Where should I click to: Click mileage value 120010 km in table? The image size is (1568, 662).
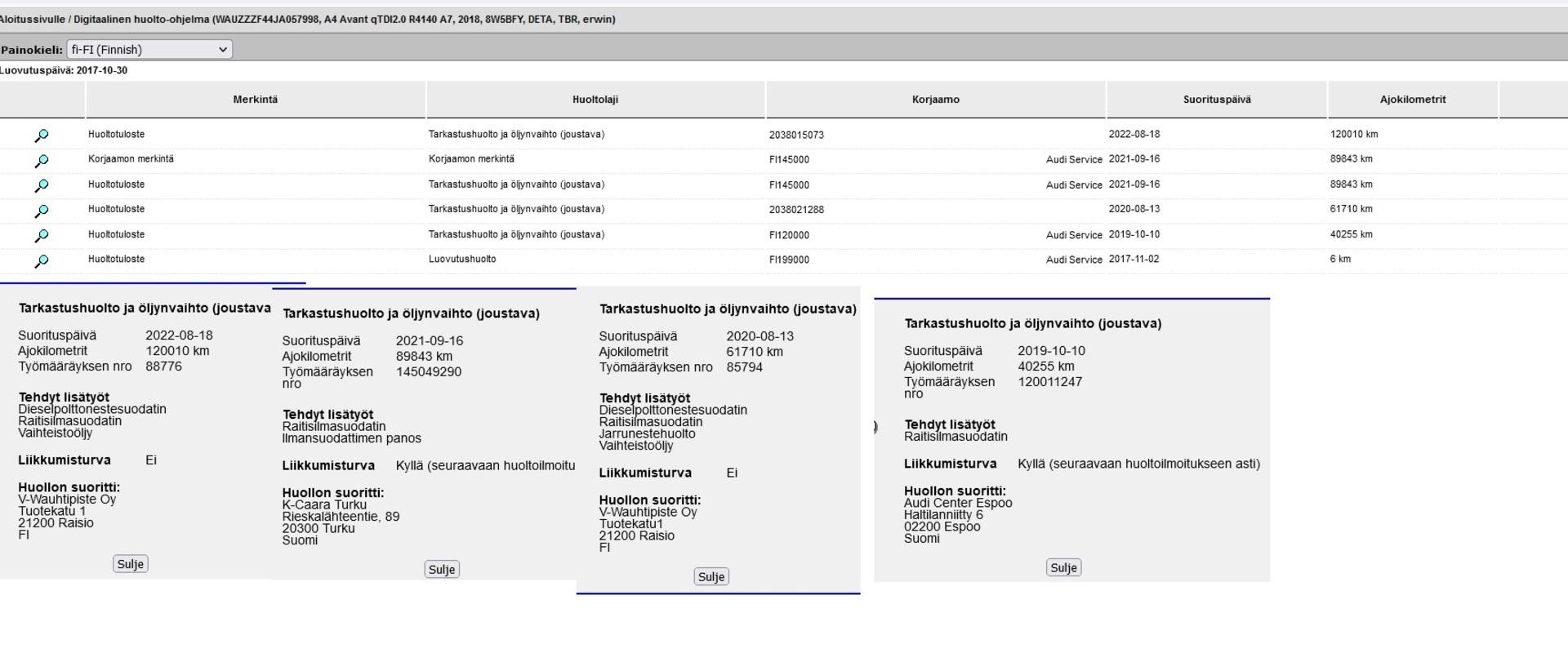tap(1354, 135)
